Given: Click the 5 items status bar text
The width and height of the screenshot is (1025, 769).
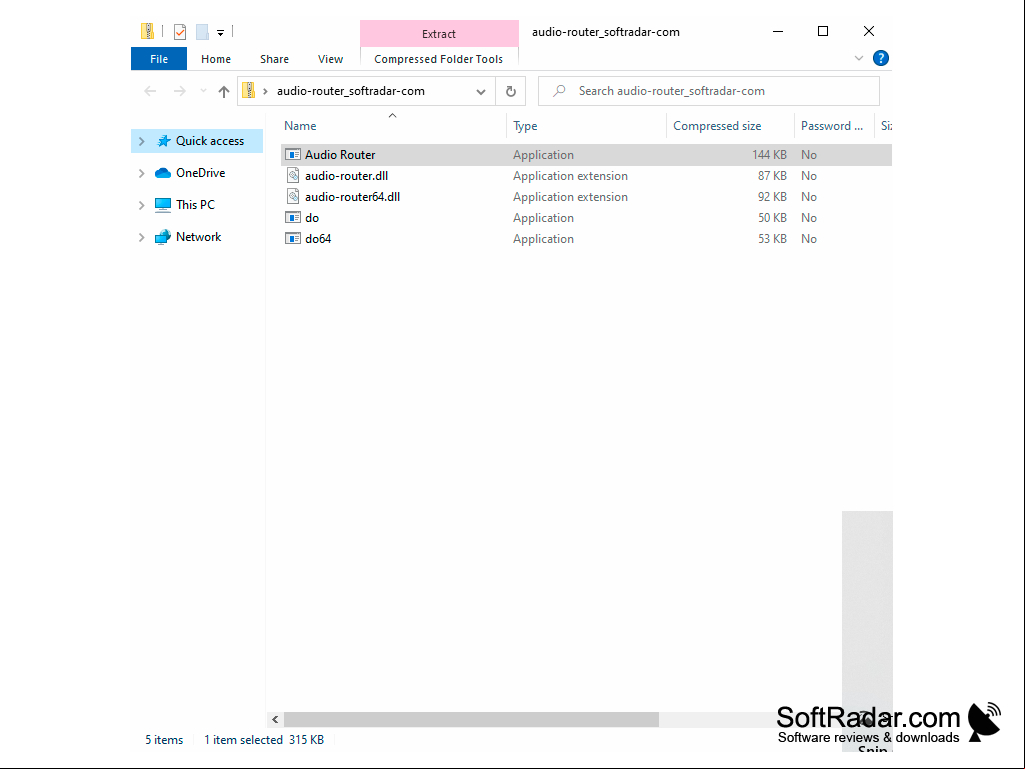Looking at the screenshot, I should coord(164,740).
